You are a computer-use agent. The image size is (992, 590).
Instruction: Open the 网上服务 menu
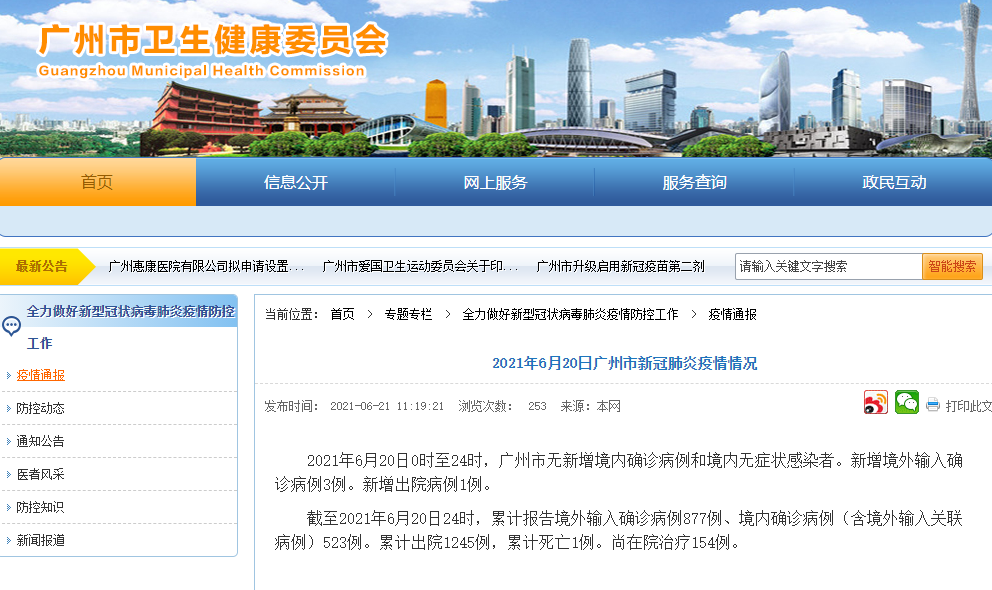[x=494, y=181]
